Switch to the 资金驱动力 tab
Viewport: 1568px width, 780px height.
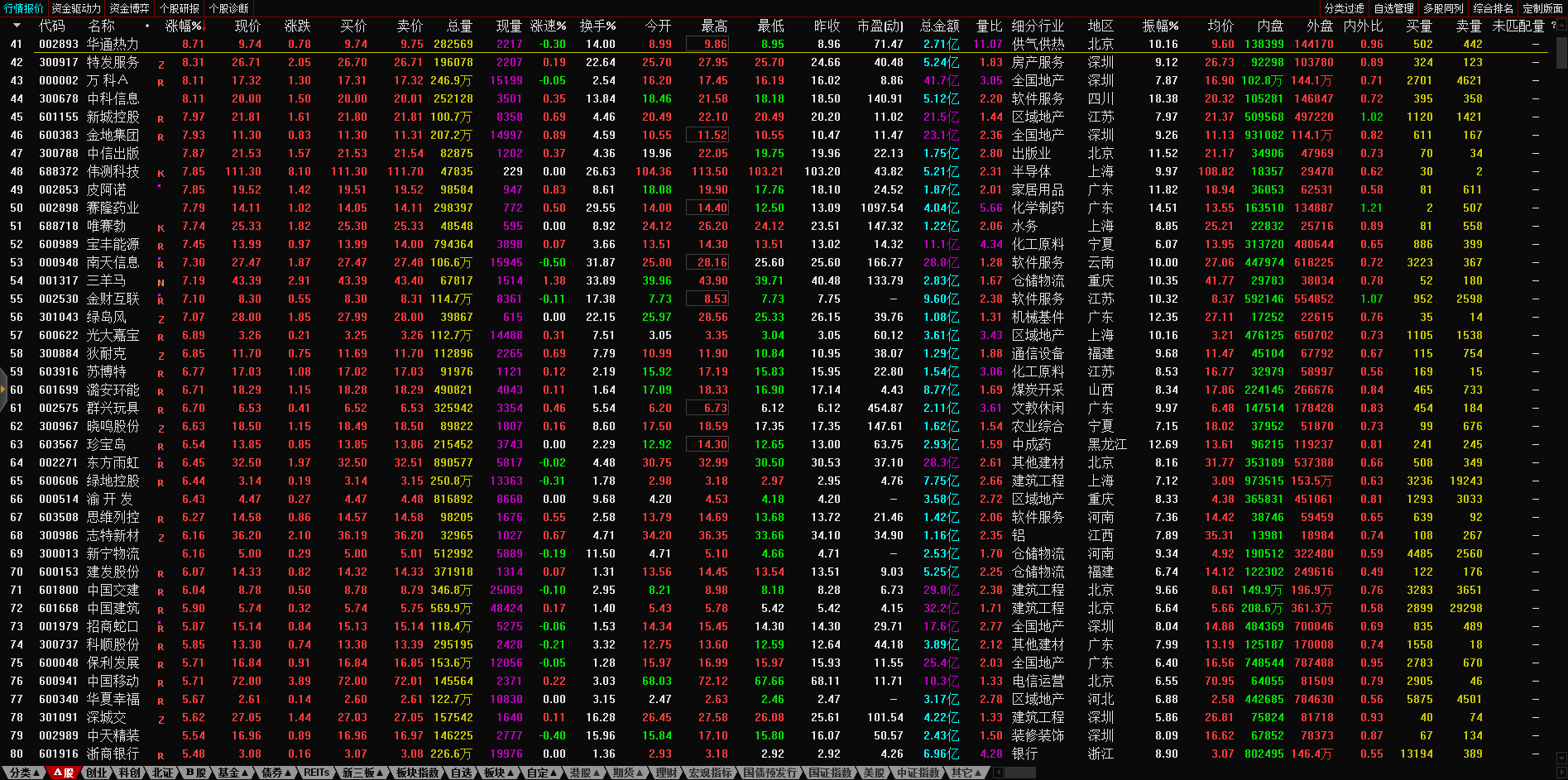click(75, 8)
